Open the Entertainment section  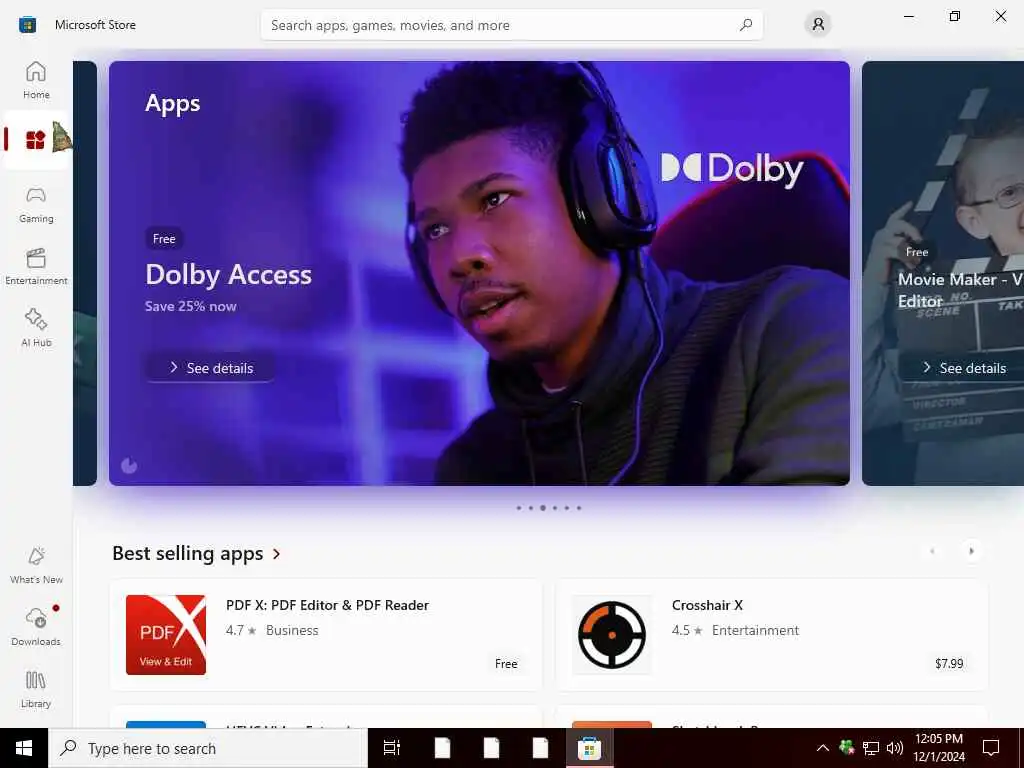(x=36, y=266)
